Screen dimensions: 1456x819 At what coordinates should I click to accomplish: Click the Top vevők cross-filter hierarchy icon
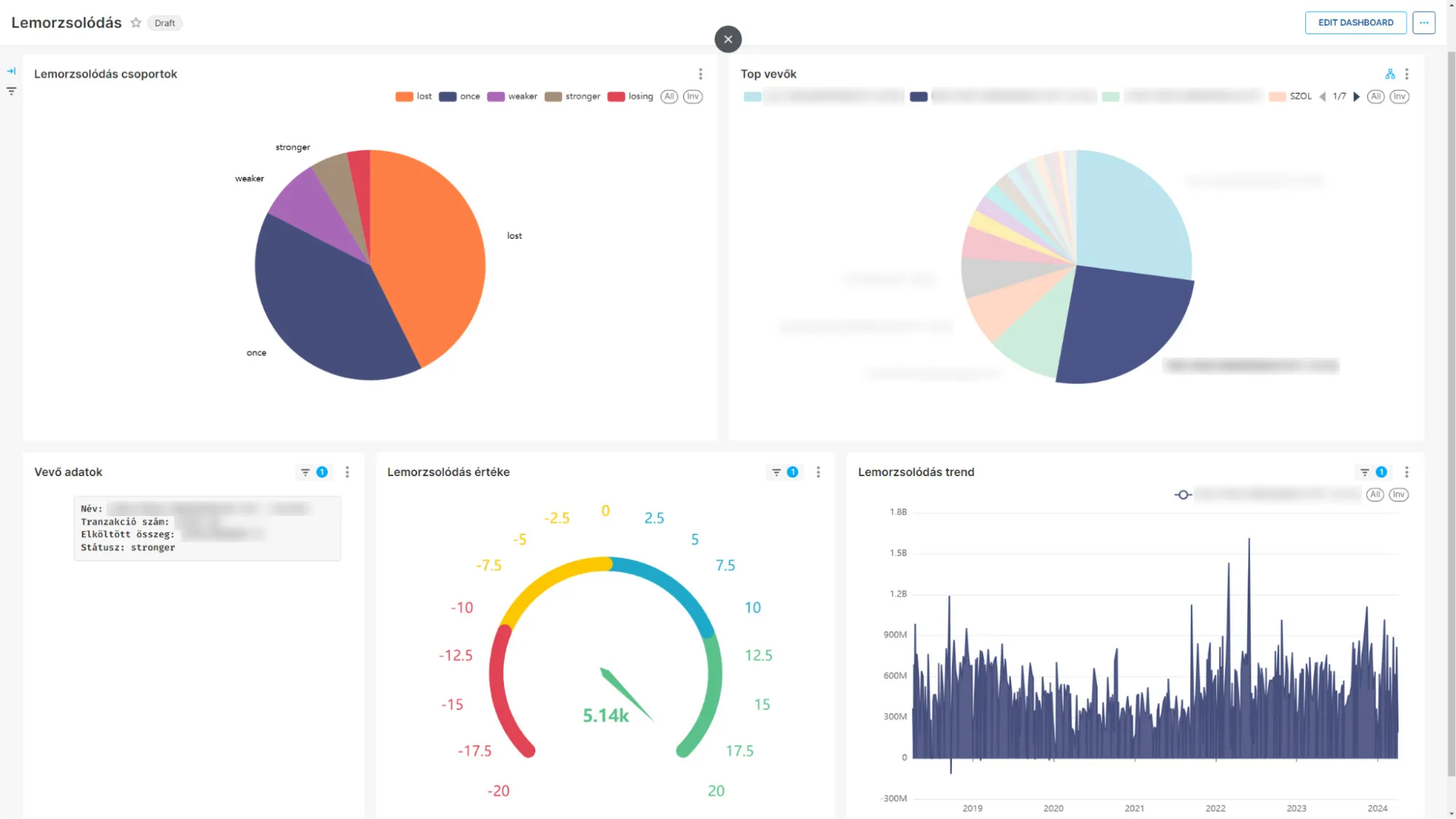1390,74
